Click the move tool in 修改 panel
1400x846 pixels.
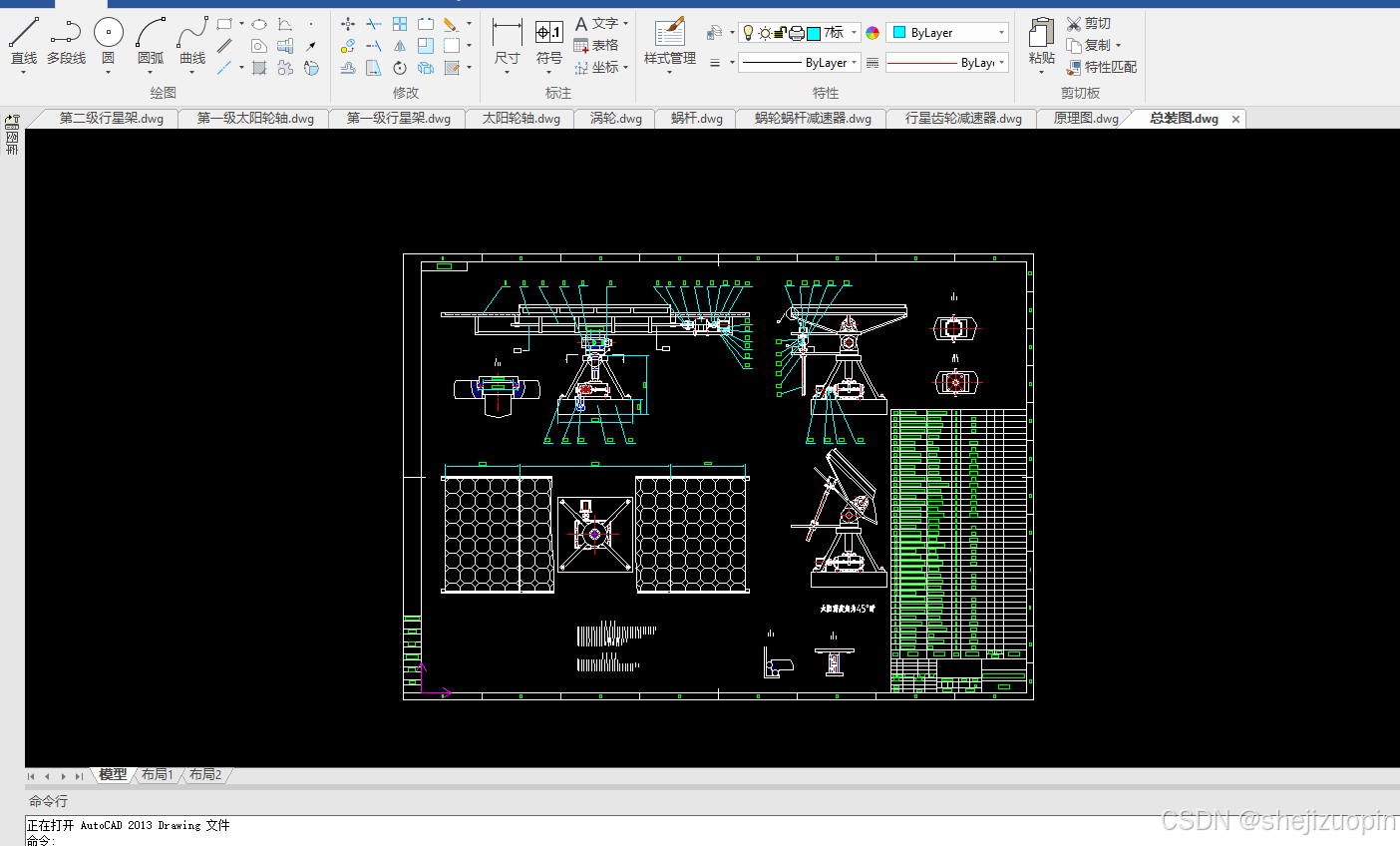[348, 24]
